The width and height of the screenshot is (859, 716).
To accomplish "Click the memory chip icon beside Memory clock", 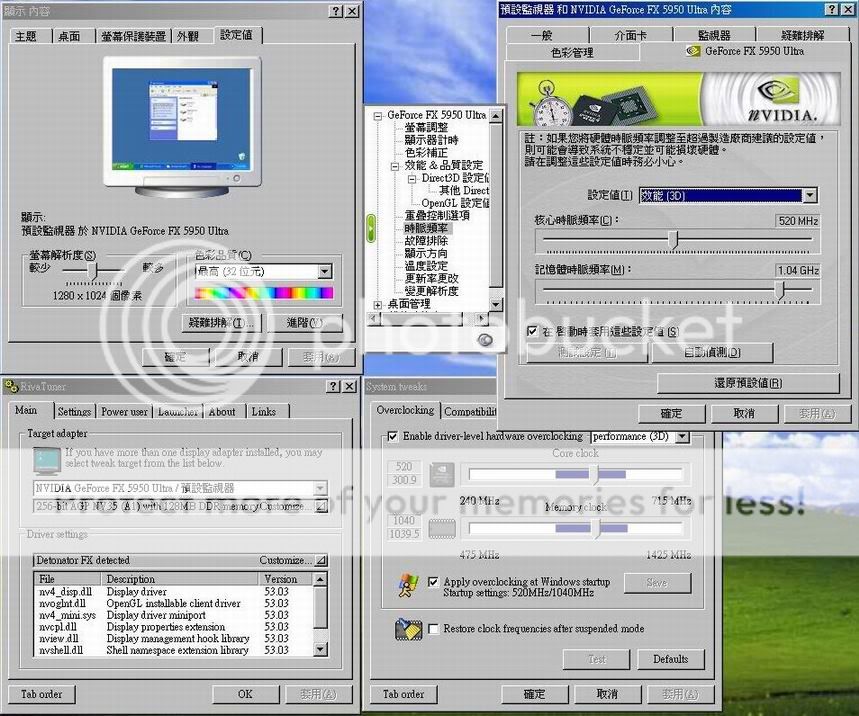I will point(442,529).
